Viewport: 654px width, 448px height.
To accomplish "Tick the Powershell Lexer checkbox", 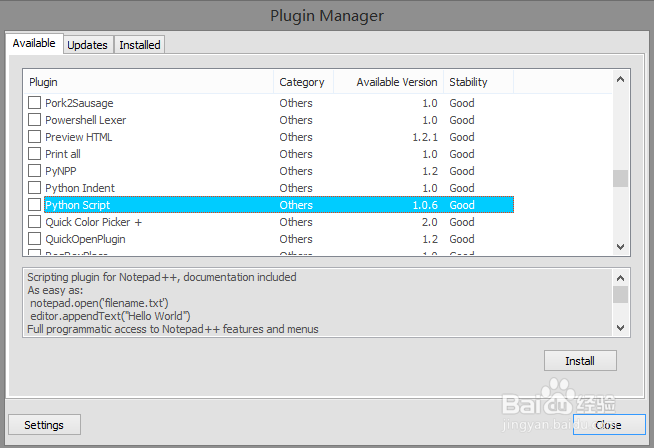I will pyautogui.click(x=34, y=120).
